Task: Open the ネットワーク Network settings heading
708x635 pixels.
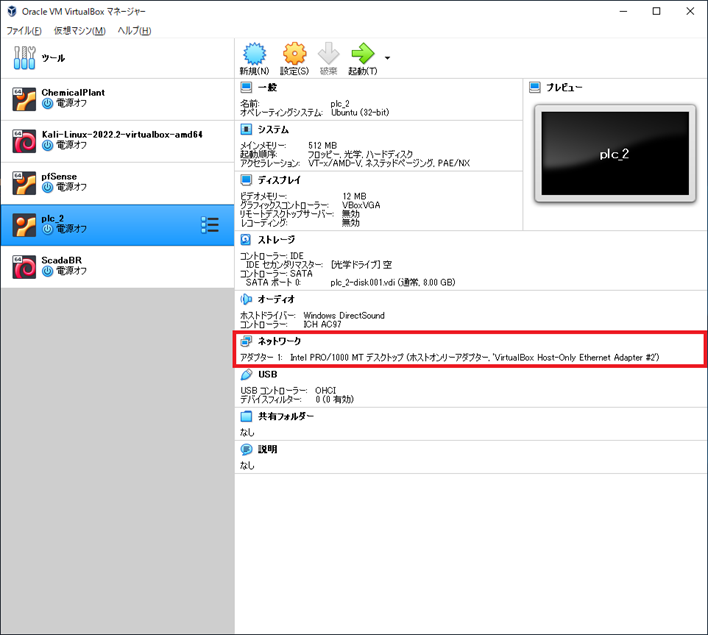Action: coord(279,341)
